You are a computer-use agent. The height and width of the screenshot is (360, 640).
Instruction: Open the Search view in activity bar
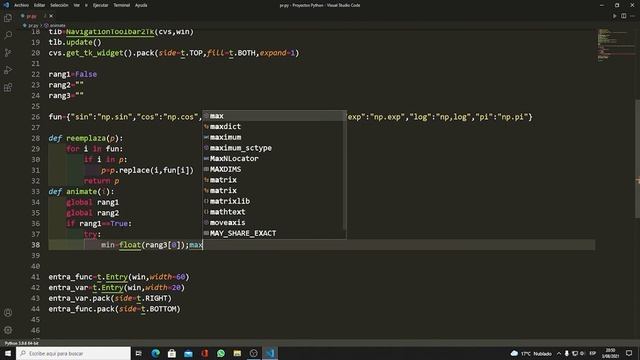[x=8, y=35]
